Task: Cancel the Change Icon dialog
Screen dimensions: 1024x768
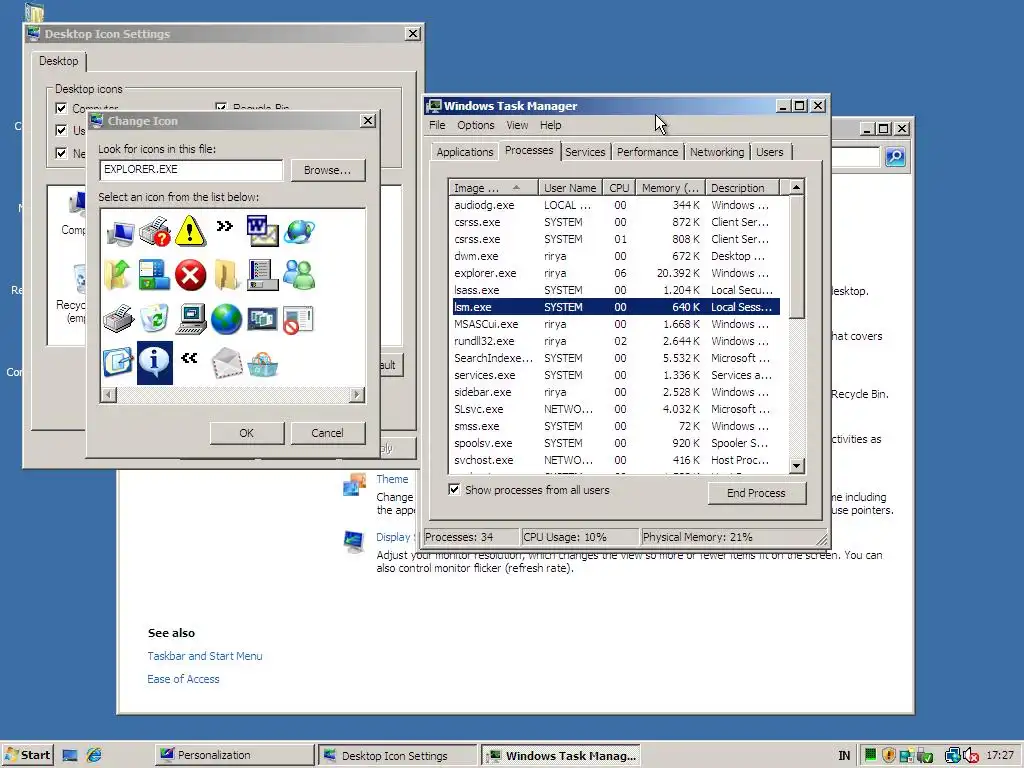Action: pyautogui.click(x=327, y=432)
